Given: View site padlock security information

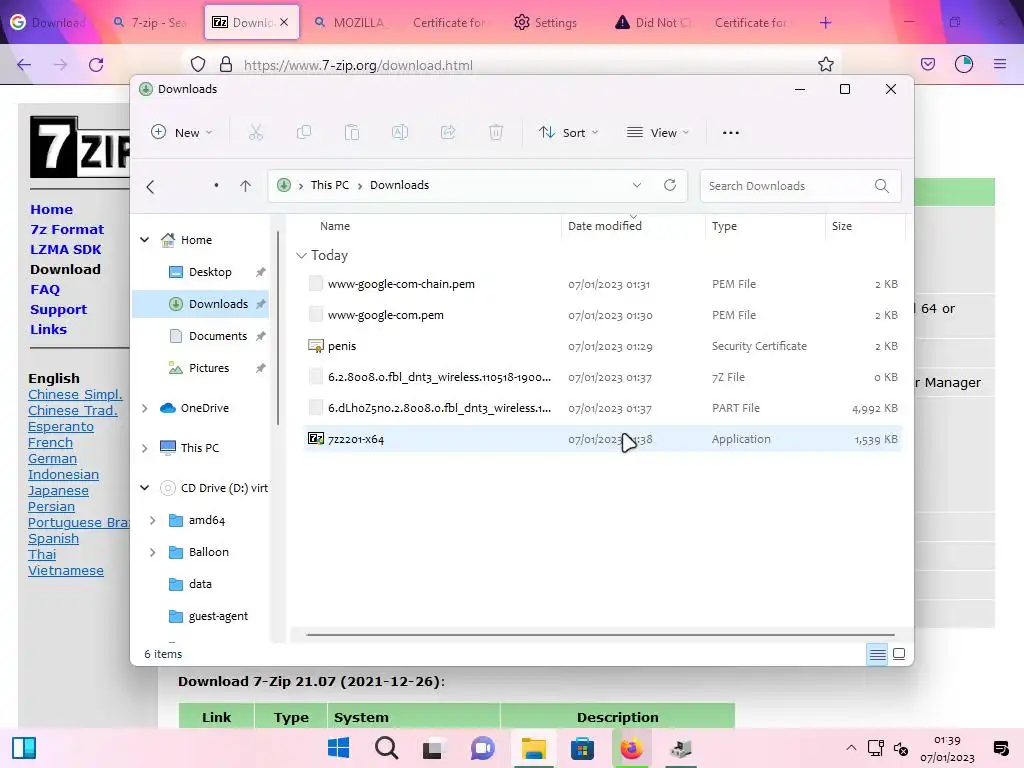Looking at the screenshot, I should (226, 64).
